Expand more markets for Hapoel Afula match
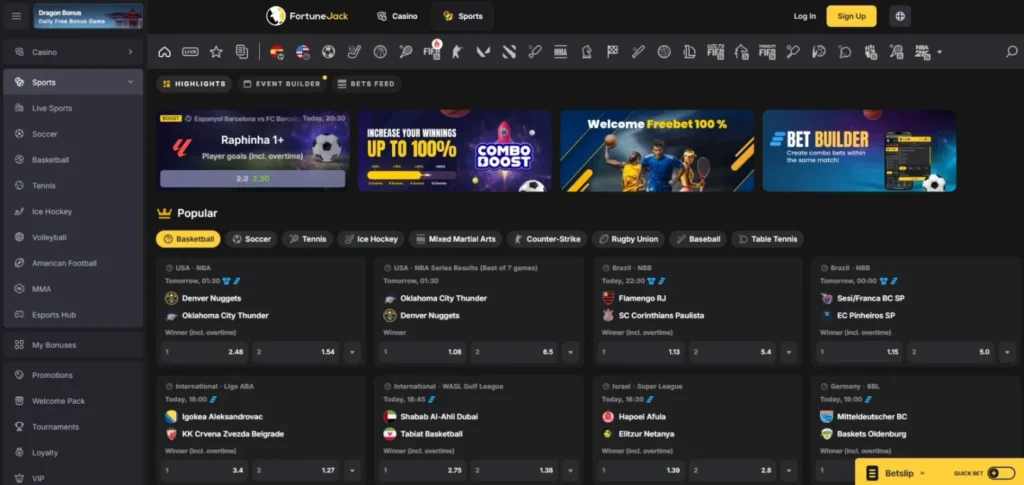The image size is (1024, 485). coord(789,470)
